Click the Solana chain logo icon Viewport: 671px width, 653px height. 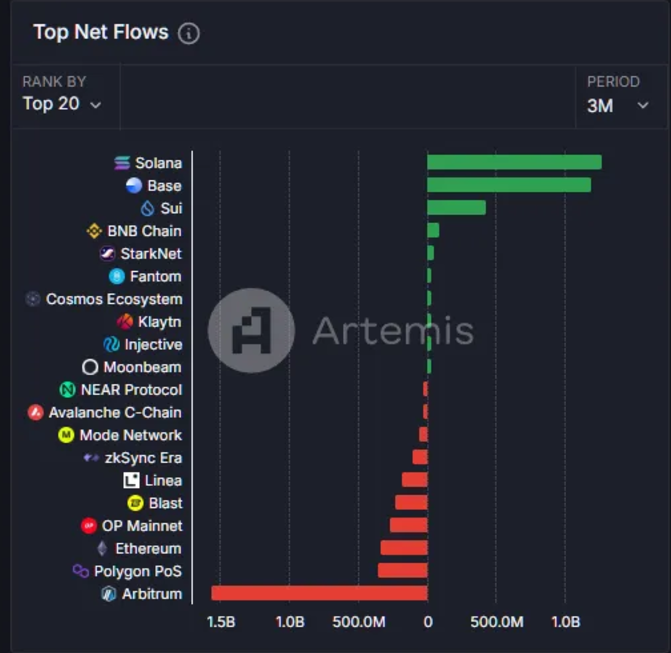point(123,163)
